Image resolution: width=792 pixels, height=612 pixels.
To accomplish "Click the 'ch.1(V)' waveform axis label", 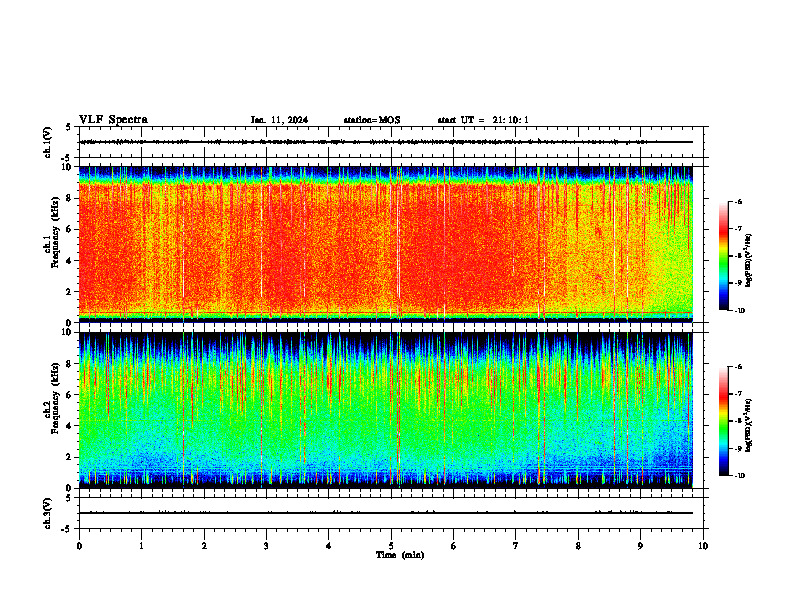I will click(47, 142).
